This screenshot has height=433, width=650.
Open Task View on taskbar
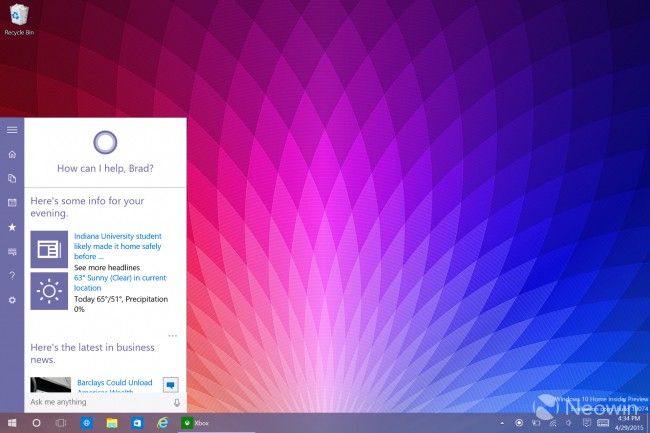[61, 423]
